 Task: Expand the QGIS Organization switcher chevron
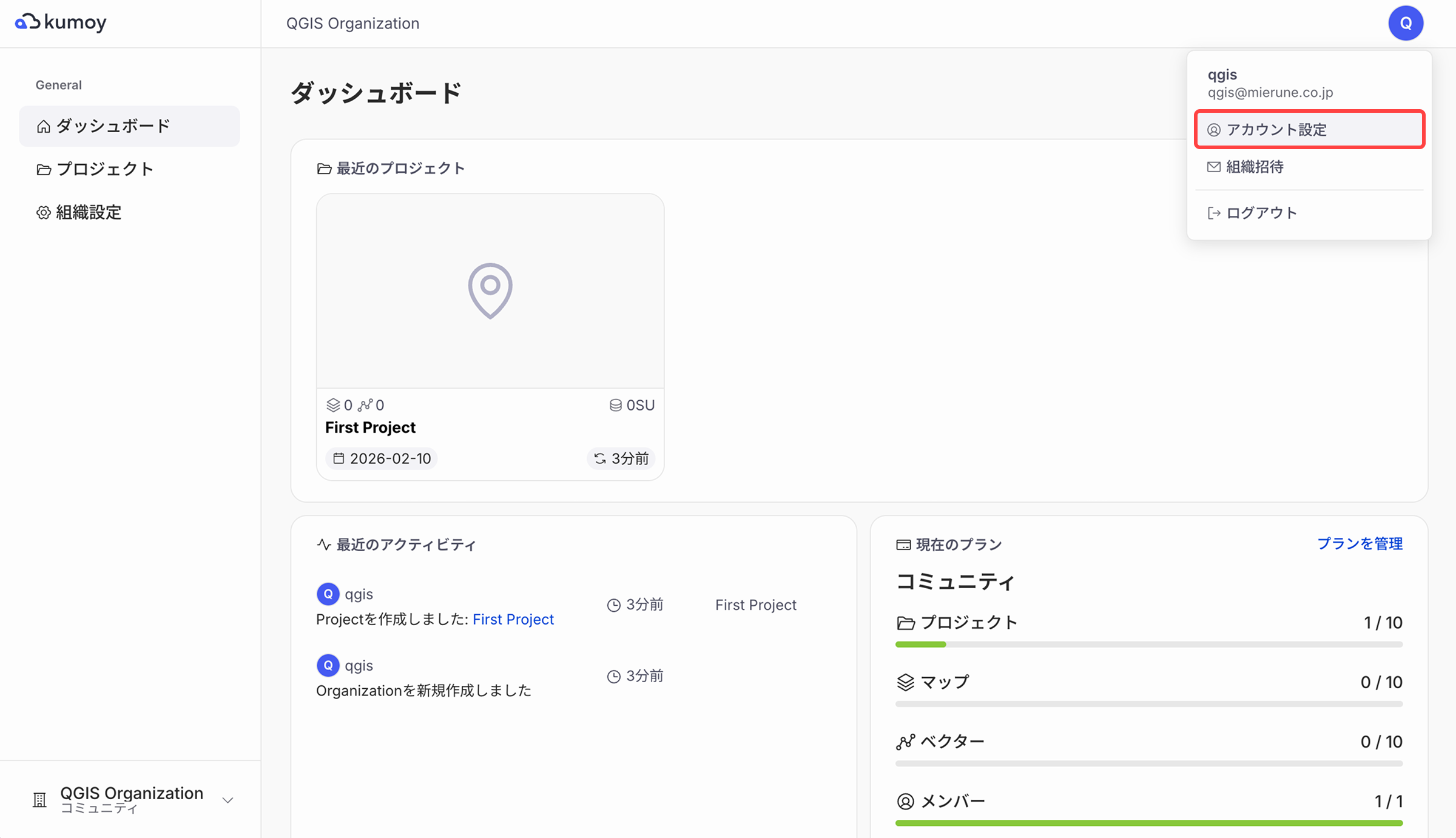[227, 800]
